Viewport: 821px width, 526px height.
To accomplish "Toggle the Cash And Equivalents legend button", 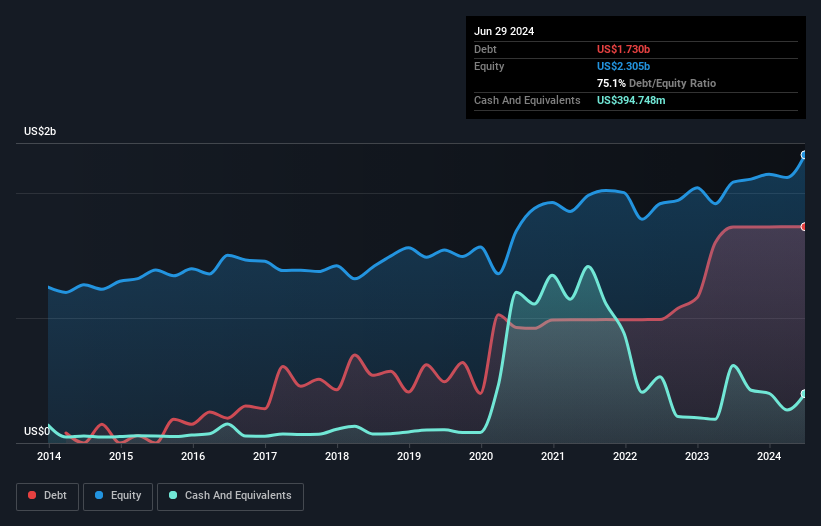I will tap(230, 496).
